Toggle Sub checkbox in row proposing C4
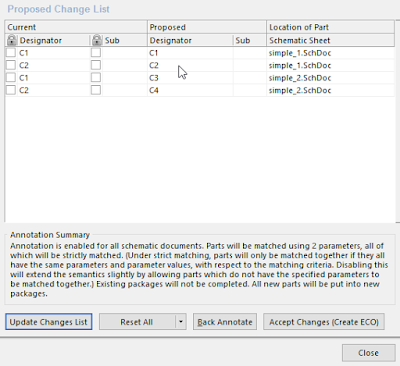Image resolution: width=400 pixels, height=366 pixels. (96, 90)
